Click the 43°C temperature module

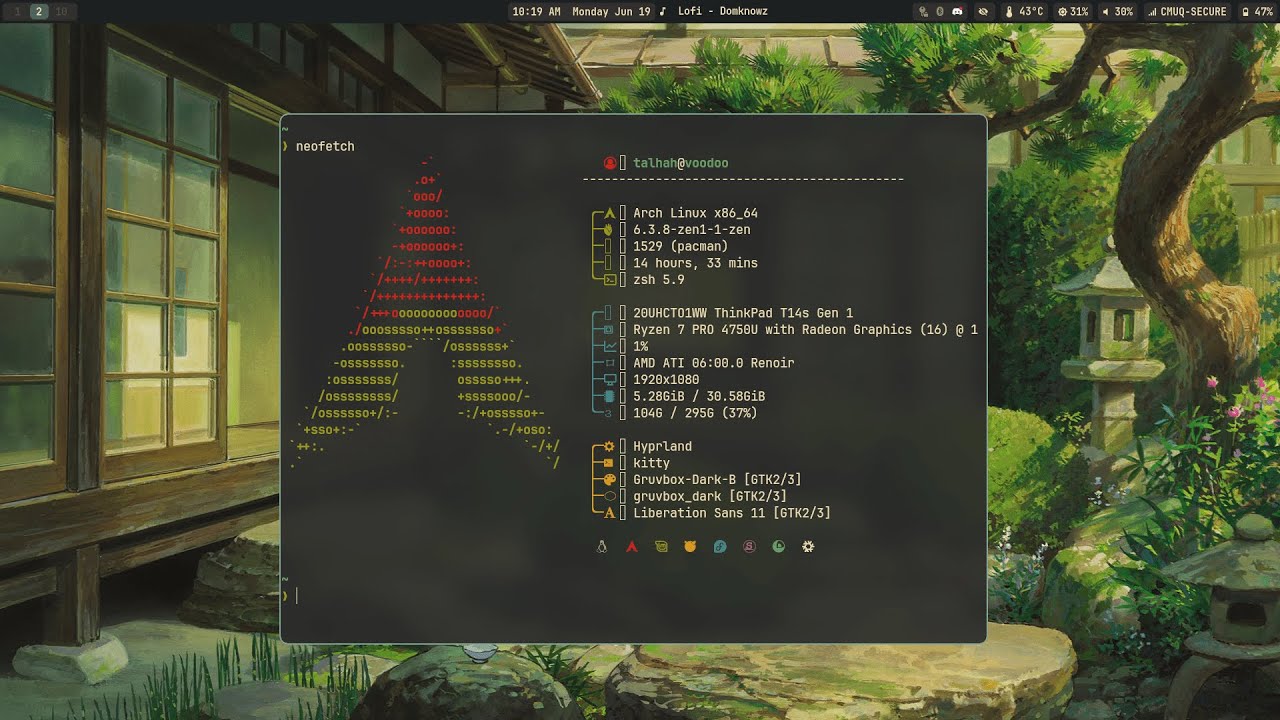point(1025,12)
